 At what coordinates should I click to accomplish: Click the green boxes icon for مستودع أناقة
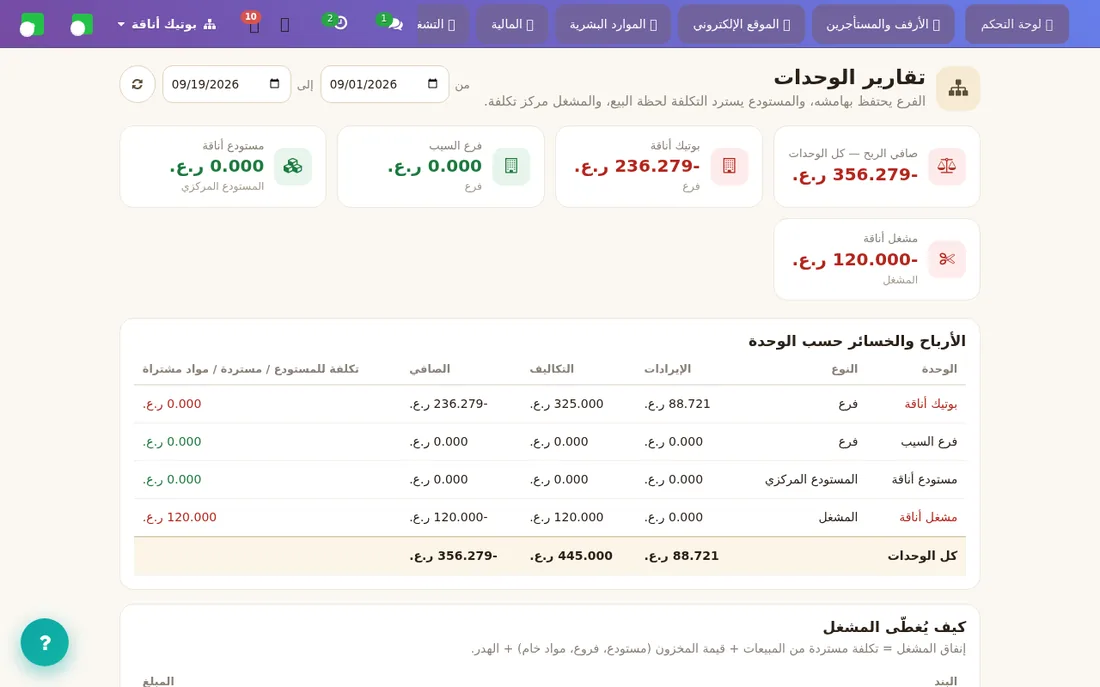pyautogui.click(x=293, y=166)
